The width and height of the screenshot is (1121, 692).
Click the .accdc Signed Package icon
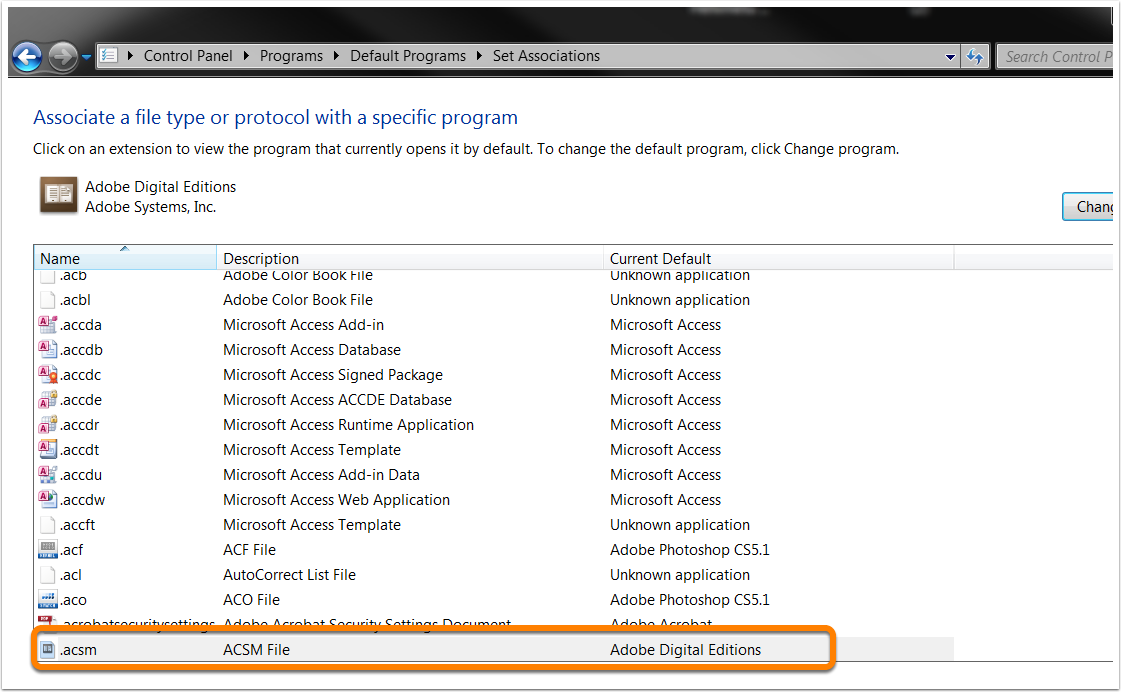coord(47,375)
